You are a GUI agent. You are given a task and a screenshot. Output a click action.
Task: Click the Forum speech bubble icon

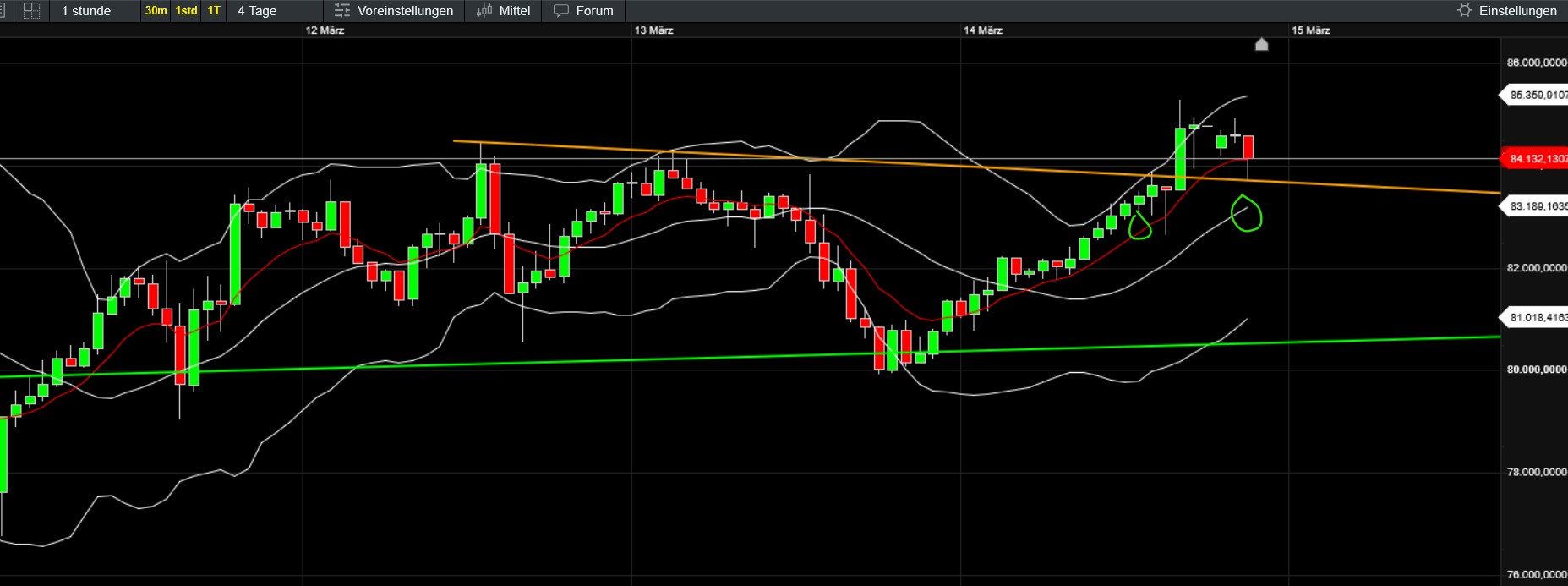(560, 11)
